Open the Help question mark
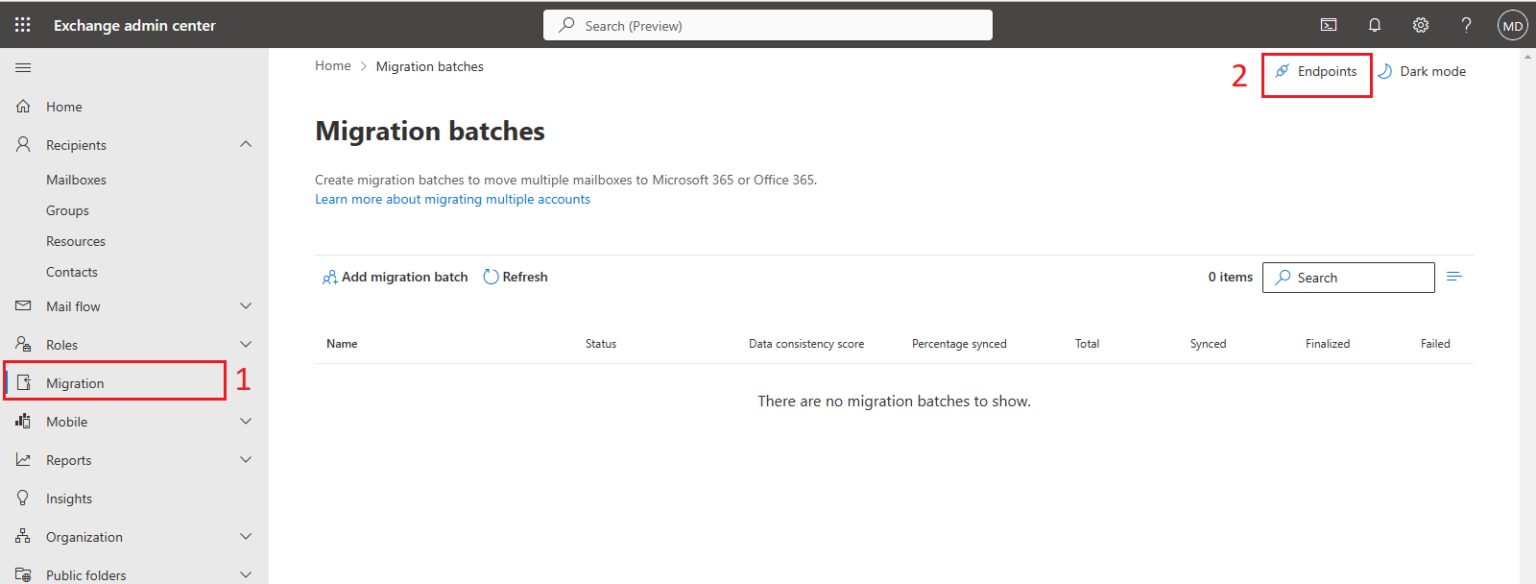1536x584 pixels. click(x=1465, y=24)
